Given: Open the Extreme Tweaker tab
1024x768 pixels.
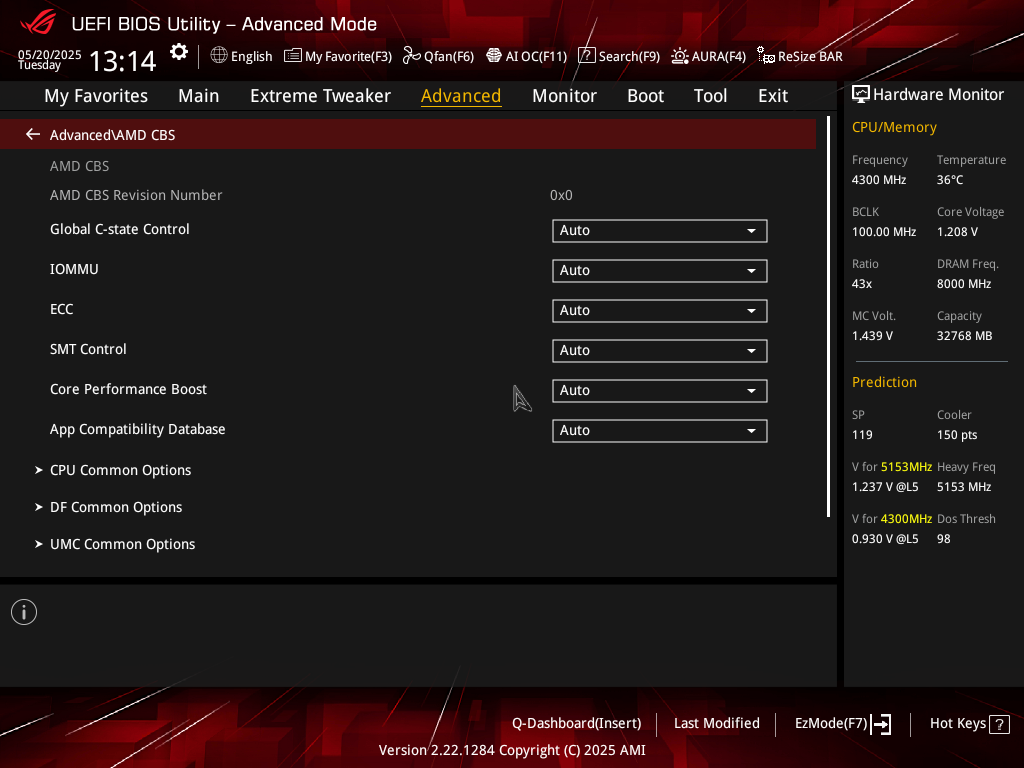Looking at the screenshot, I should tap(320, 96).
